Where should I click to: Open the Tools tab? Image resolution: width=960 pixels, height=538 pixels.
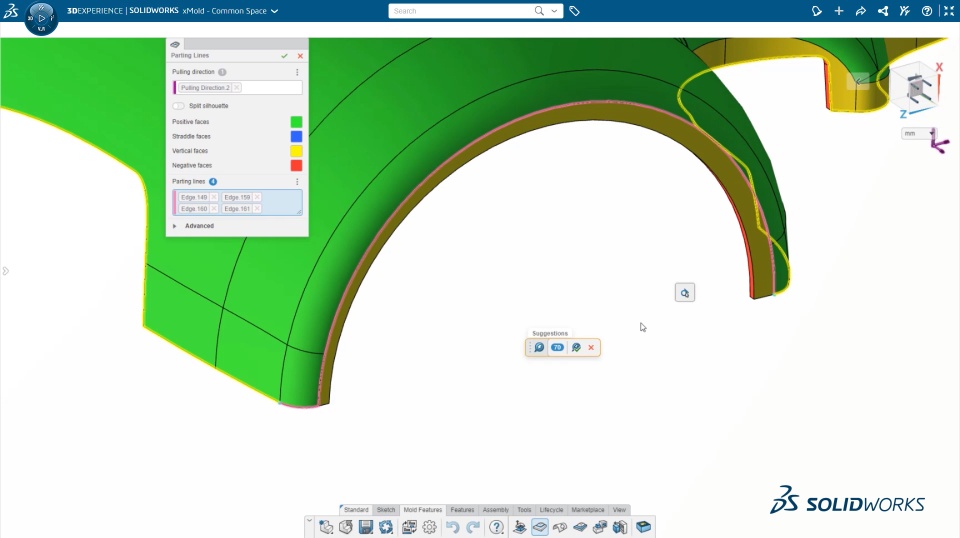(x=524, y=510)
